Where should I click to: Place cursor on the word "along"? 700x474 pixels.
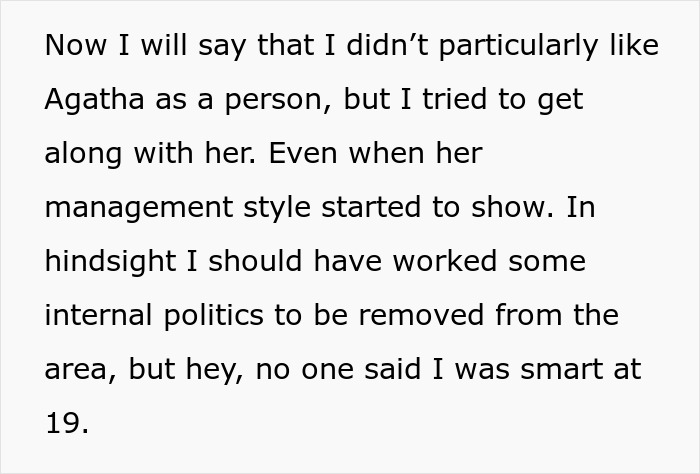click(x=78, y=155)
